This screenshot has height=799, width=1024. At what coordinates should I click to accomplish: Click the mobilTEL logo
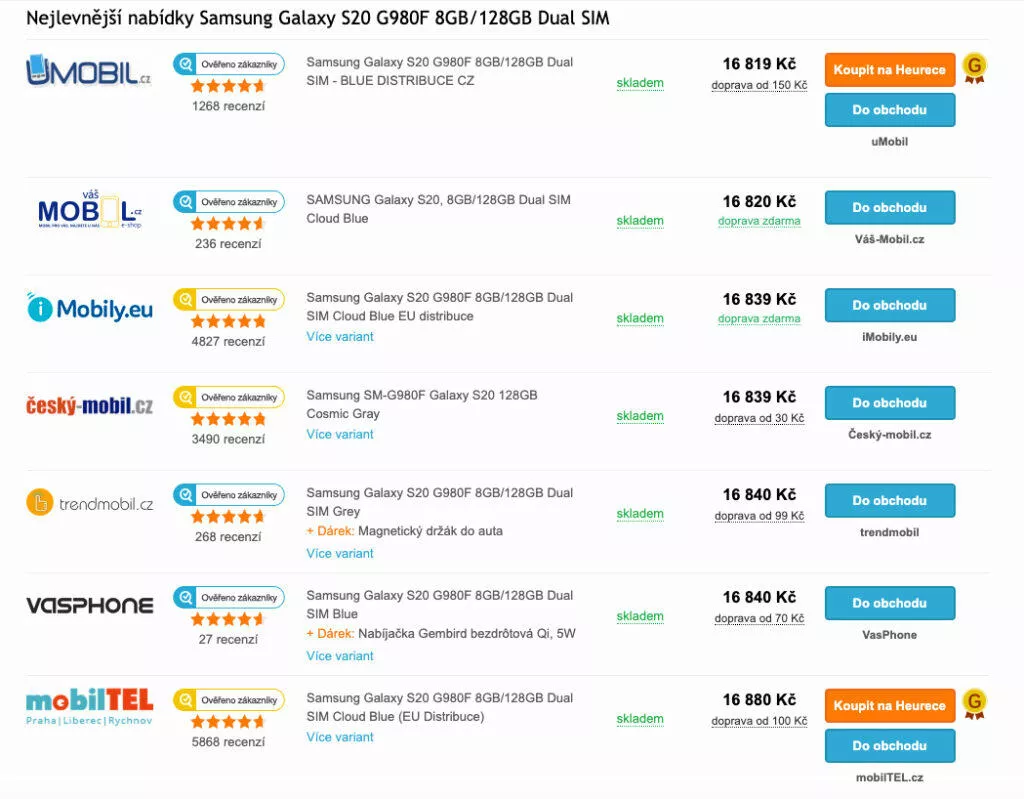[x=89, y=706]
